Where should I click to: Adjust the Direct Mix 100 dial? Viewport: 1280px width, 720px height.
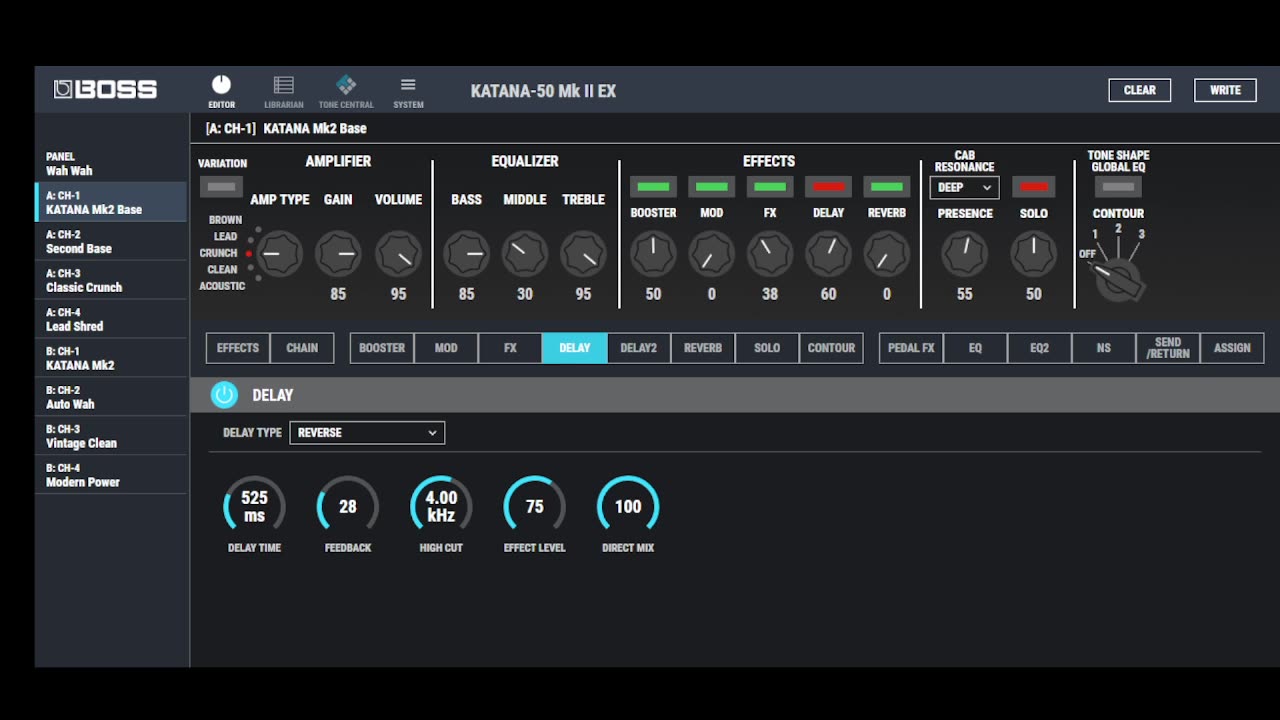[x=628, y=506]
